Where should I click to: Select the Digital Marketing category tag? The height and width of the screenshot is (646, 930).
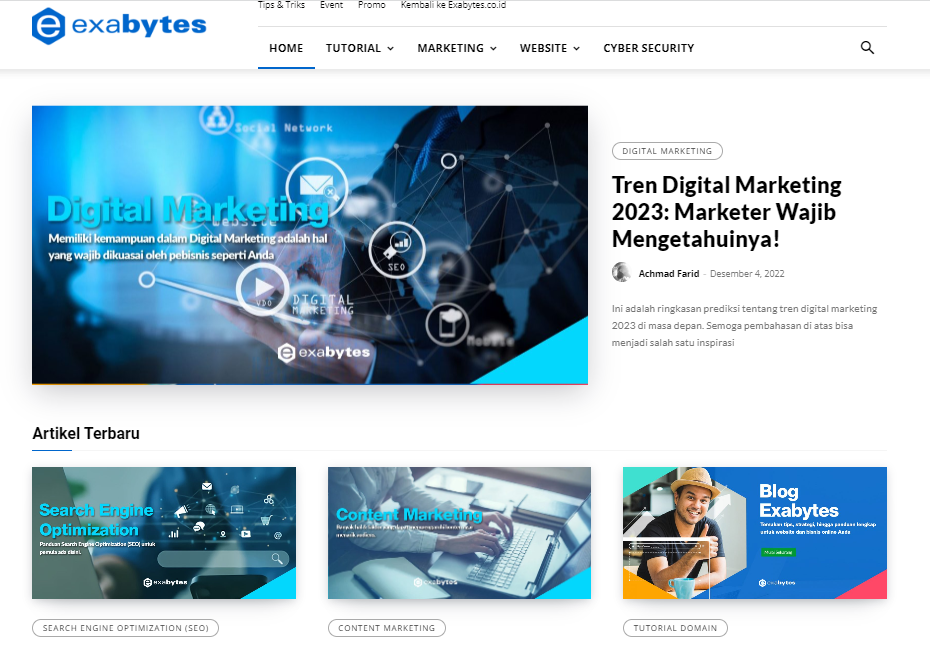tap(667, 151)
